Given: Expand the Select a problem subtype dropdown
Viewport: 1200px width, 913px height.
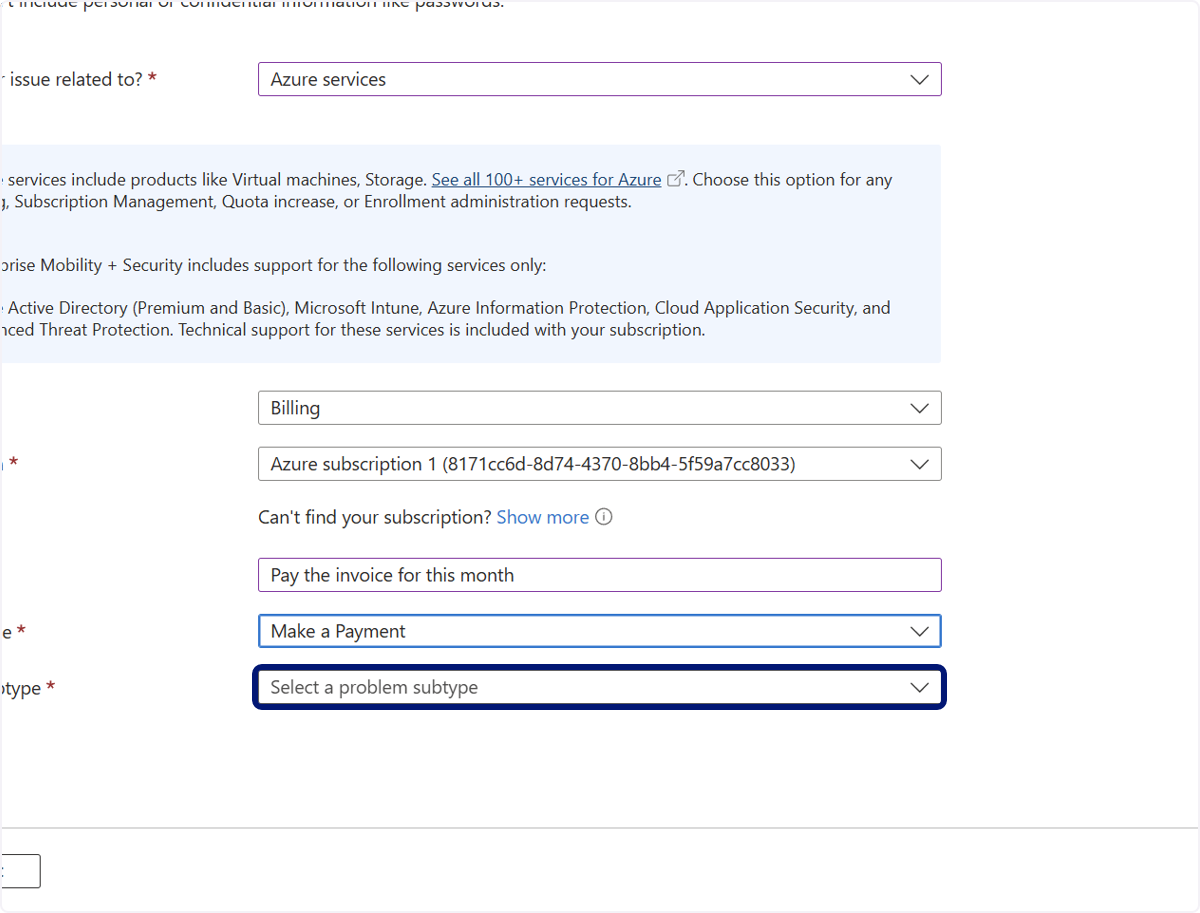Looking at the screenshot, I should pyautogui.click(x=599, y=688).
